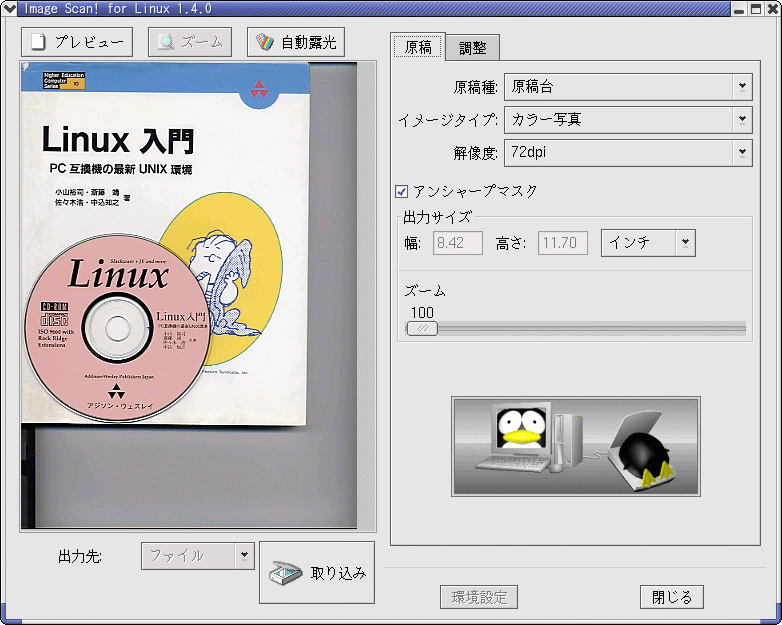Start scanning with the 取り込み button
This screenshot has height=625, width=782.
pos(317,573)
